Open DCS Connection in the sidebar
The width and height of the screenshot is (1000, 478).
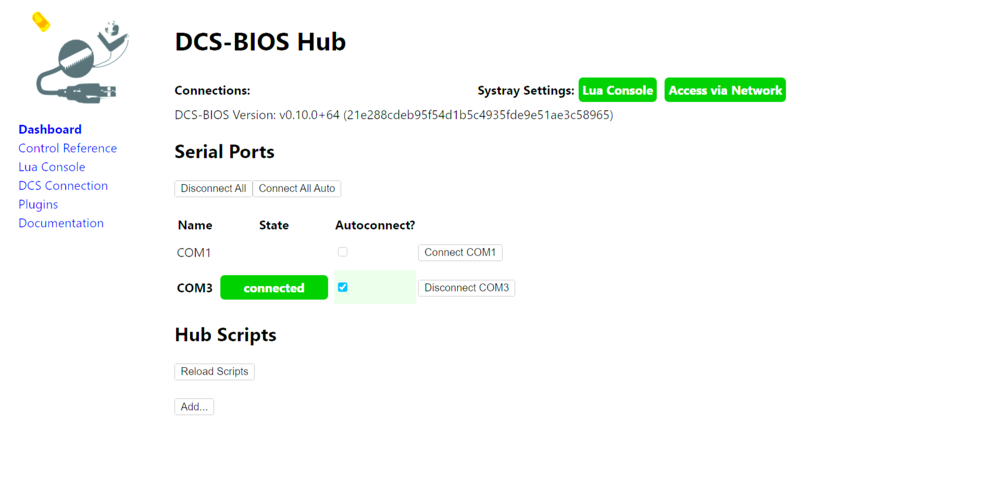pyautogui.click(x=63, y=185)
